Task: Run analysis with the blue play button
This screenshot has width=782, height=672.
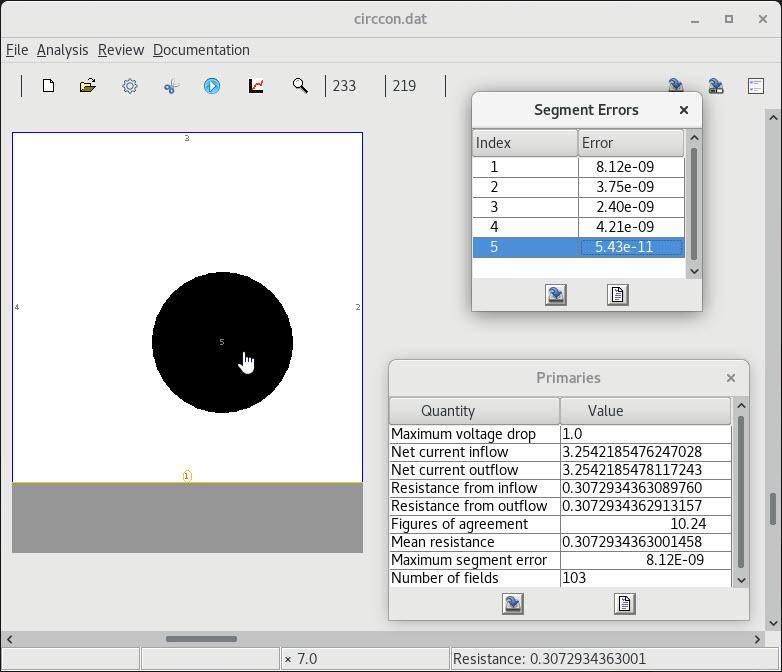Action: 212,86
